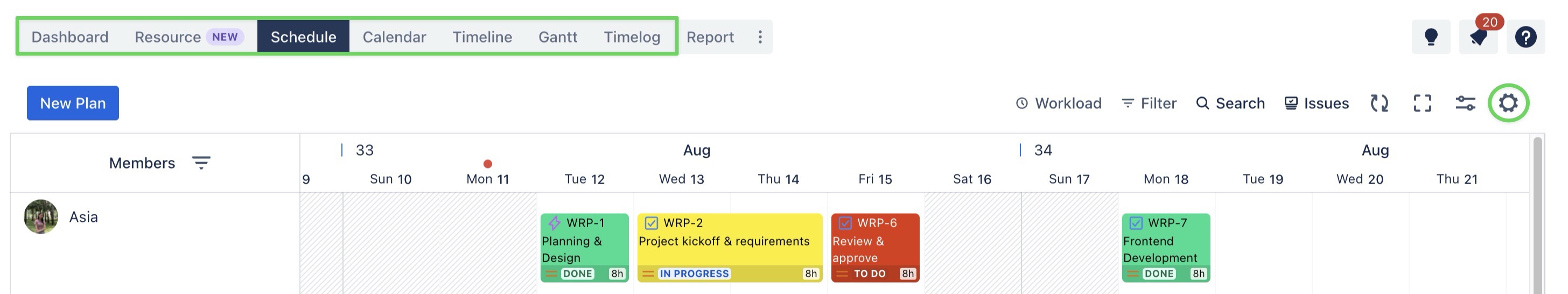Click the sync refresh icon
Screen dimensions: 1568x294
coord(1380,103)
